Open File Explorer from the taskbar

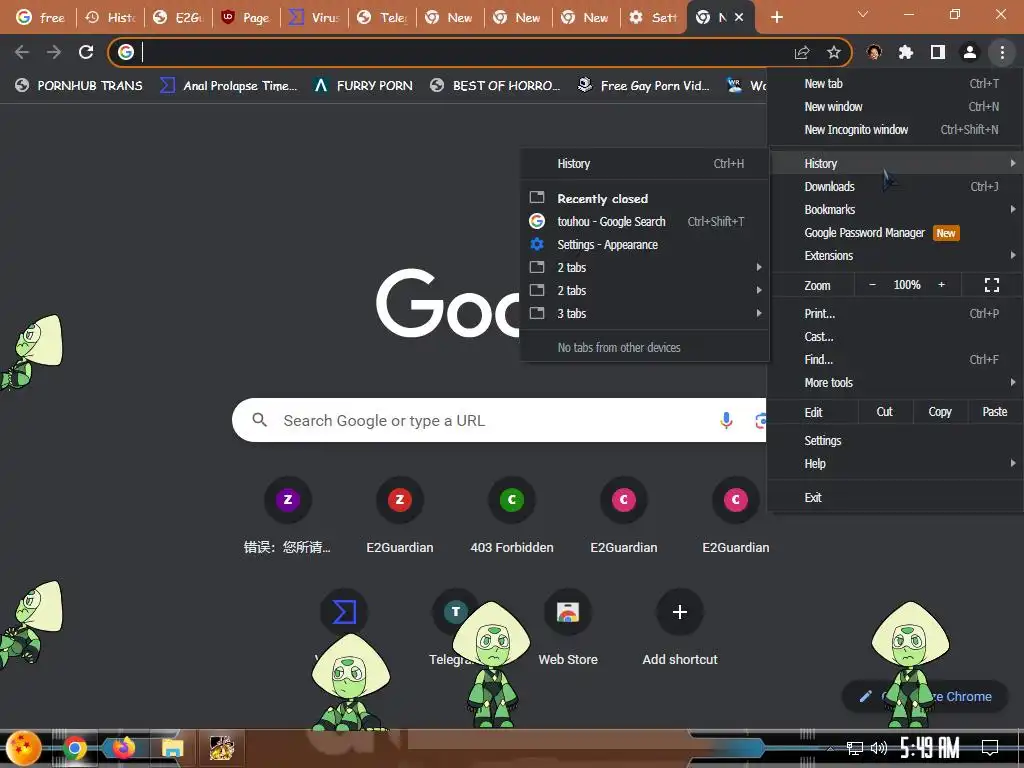[x=172, y=748]
